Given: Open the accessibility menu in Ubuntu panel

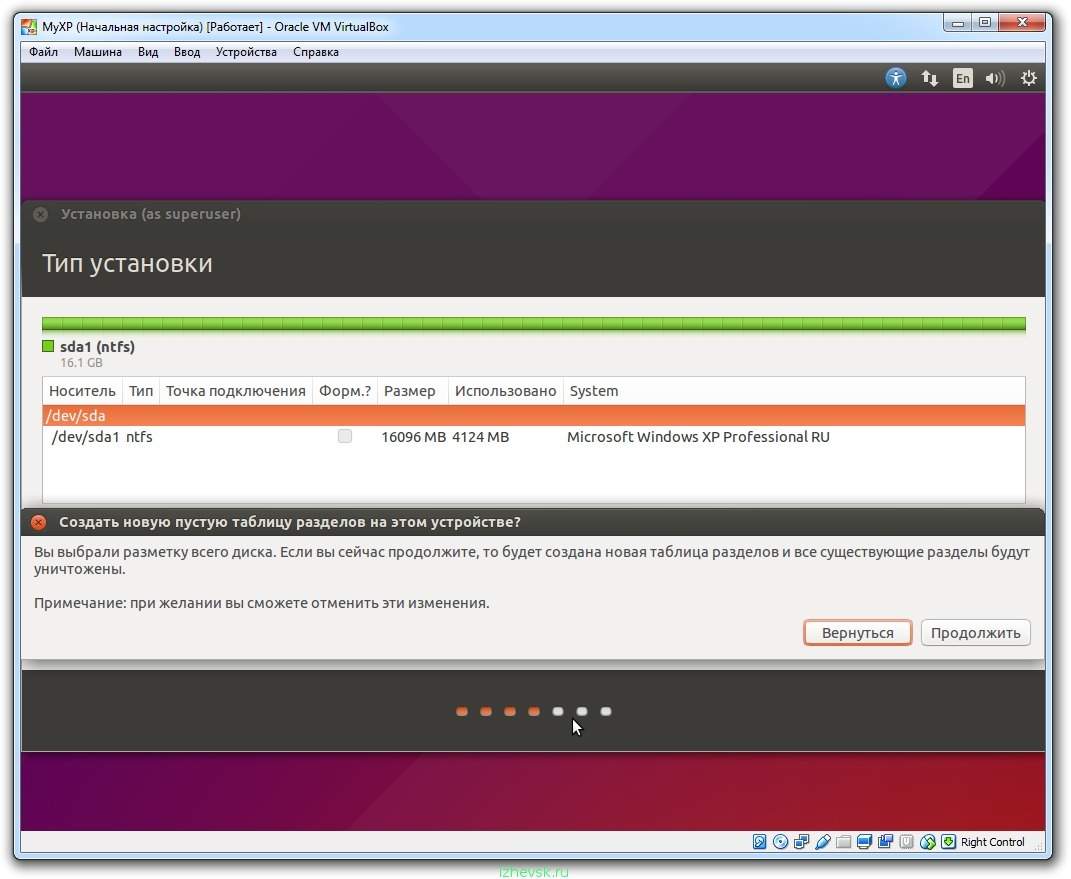Looking at the screenshot, I should (x=896, y=78).
